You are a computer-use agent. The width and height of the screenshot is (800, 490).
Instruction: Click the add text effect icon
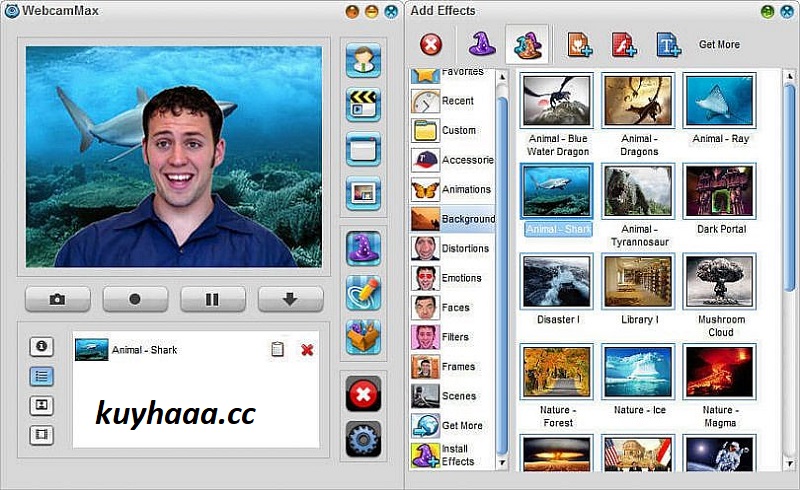tap(668, 44)
